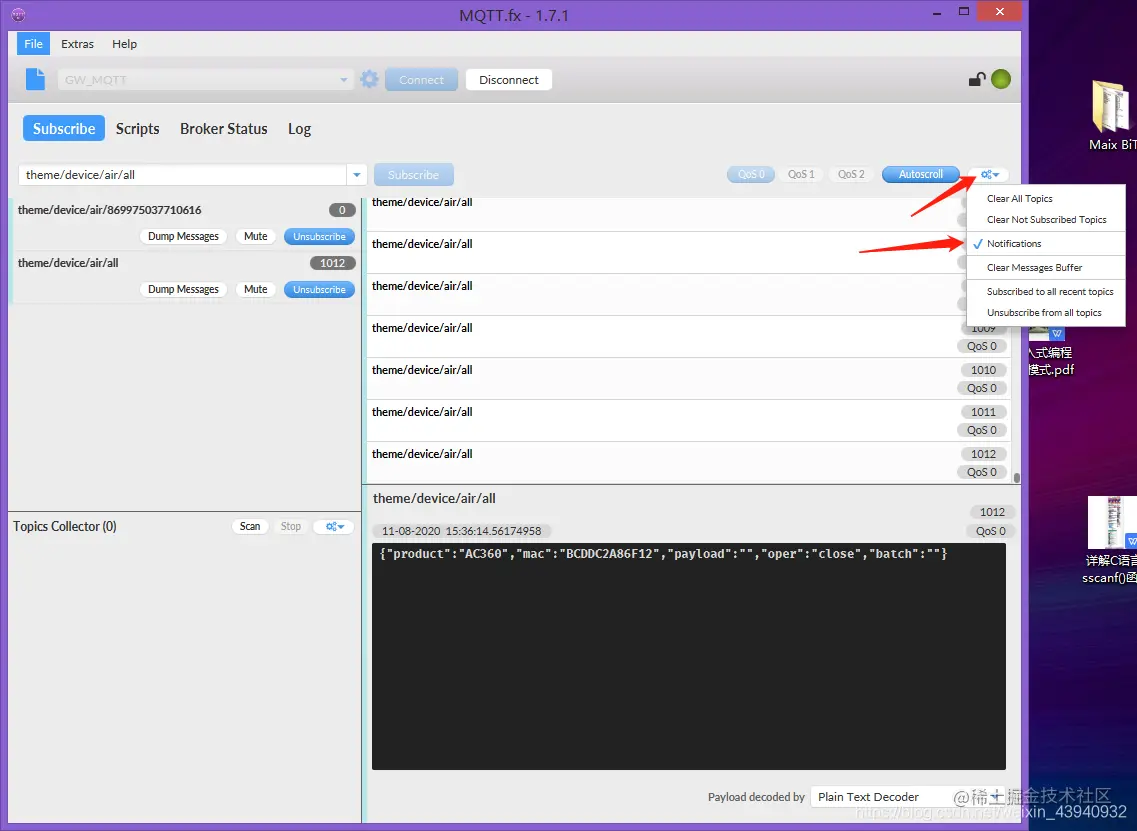Open the Extras menu

(78, 44)
